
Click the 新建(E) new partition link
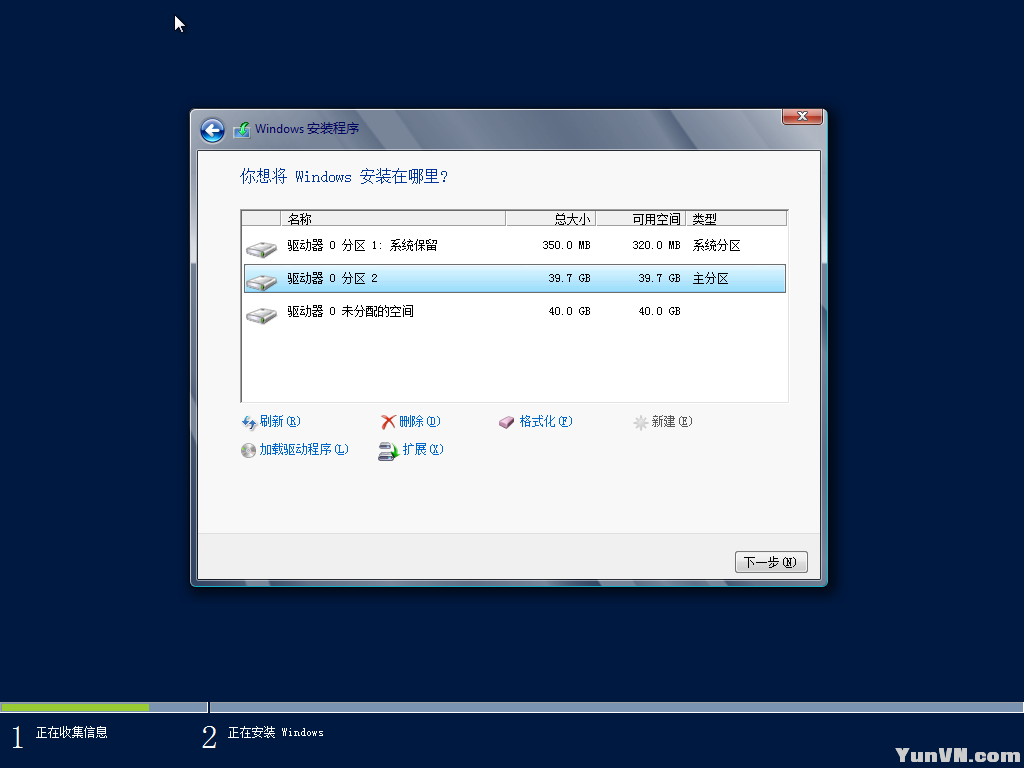pyautogui.click(x=671, y=421)
